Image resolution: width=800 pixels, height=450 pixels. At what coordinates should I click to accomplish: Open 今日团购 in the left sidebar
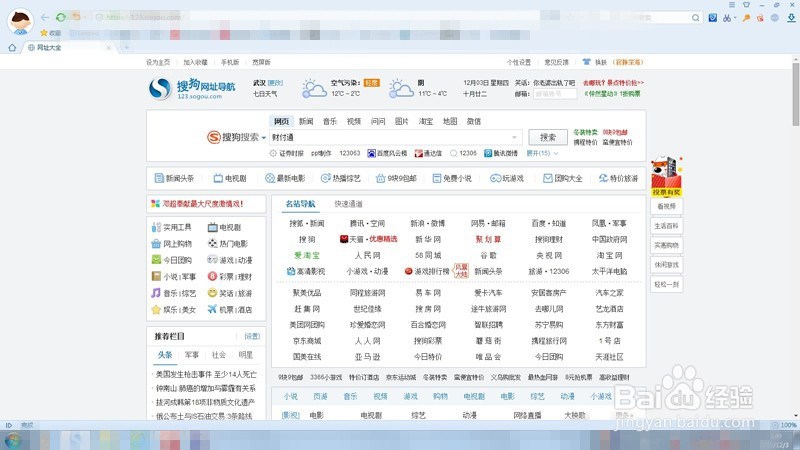[x=171, y=260]
